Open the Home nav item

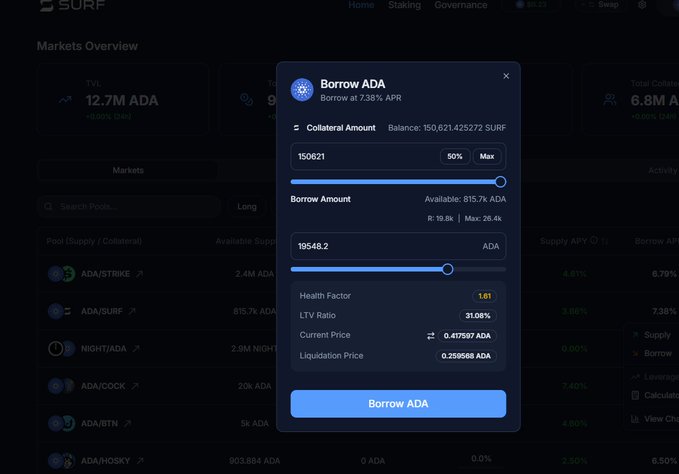pyautogui.click(x=361, y=5)
